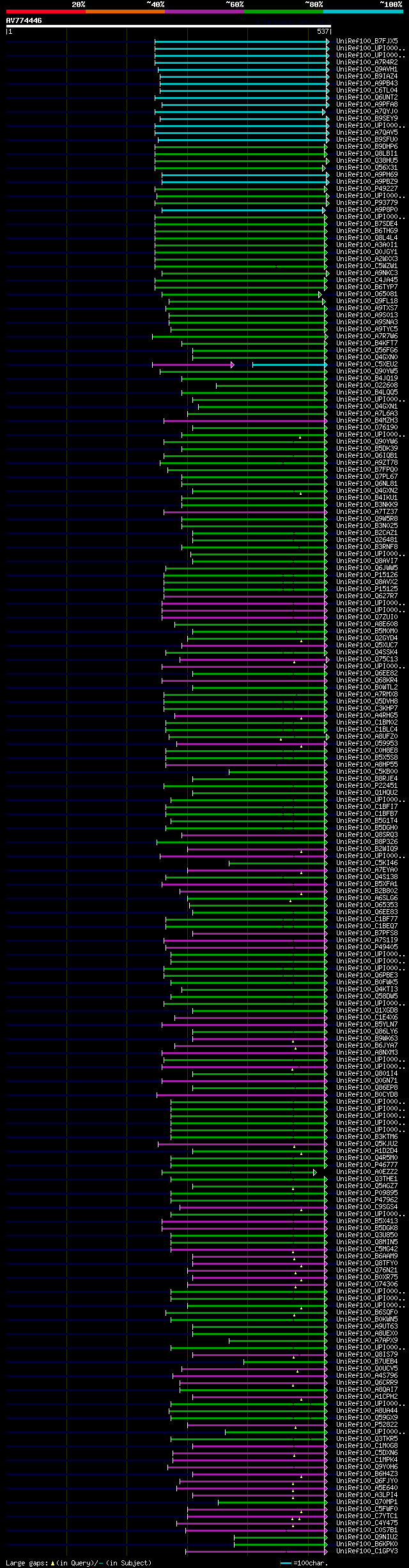The width and height of the screenshot is (409, 1568).
Task: Select the UniRef100_C1GPV3 hit label
Action: 367,1551
